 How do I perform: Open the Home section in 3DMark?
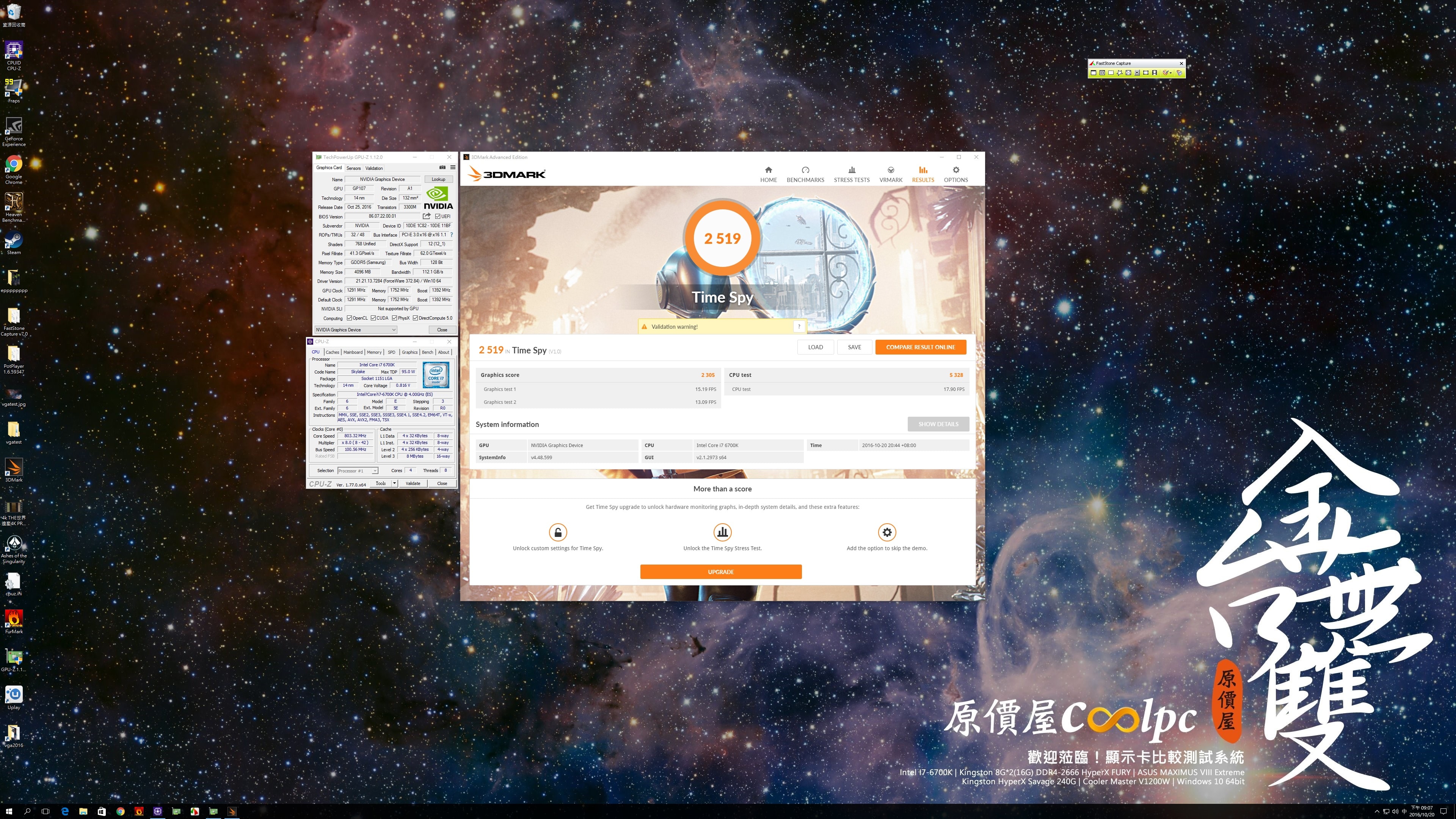[768, 174]
